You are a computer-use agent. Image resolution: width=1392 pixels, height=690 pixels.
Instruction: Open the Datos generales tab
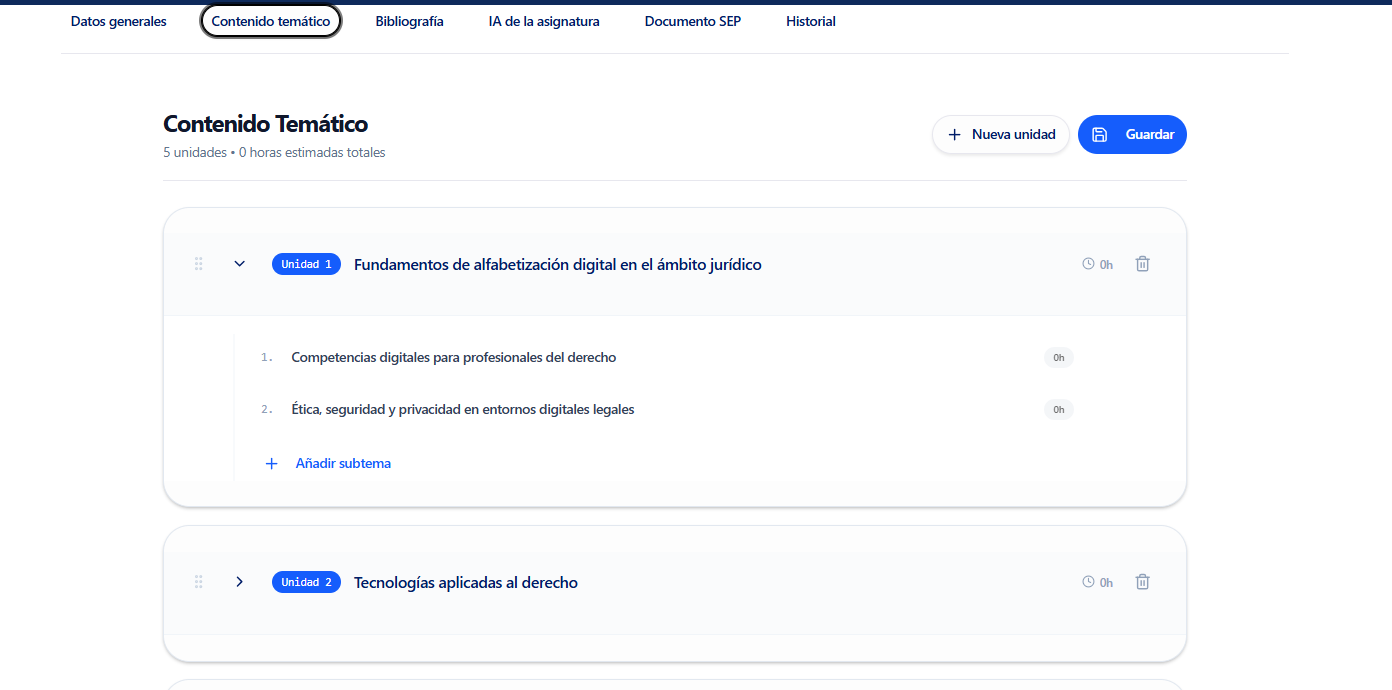(x=119, y=21)
